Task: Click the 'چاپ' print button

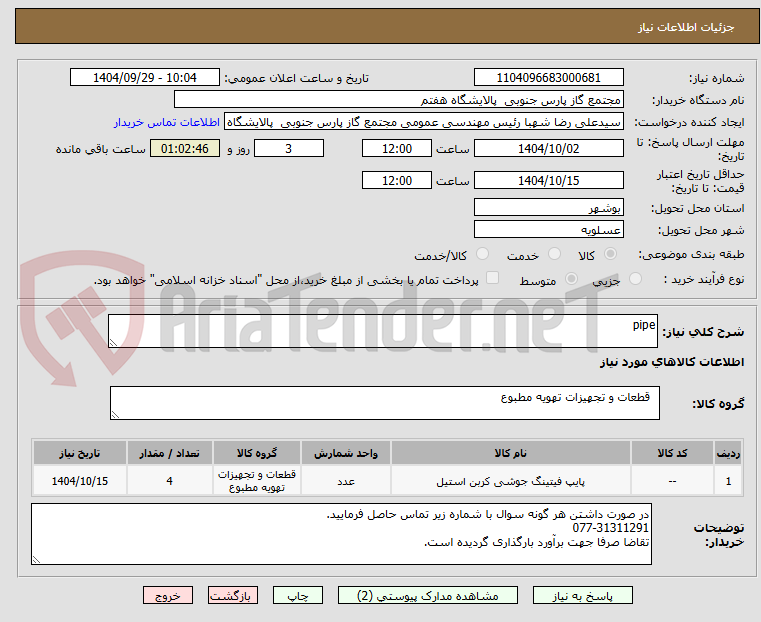Action: click(x=298, y=595)
